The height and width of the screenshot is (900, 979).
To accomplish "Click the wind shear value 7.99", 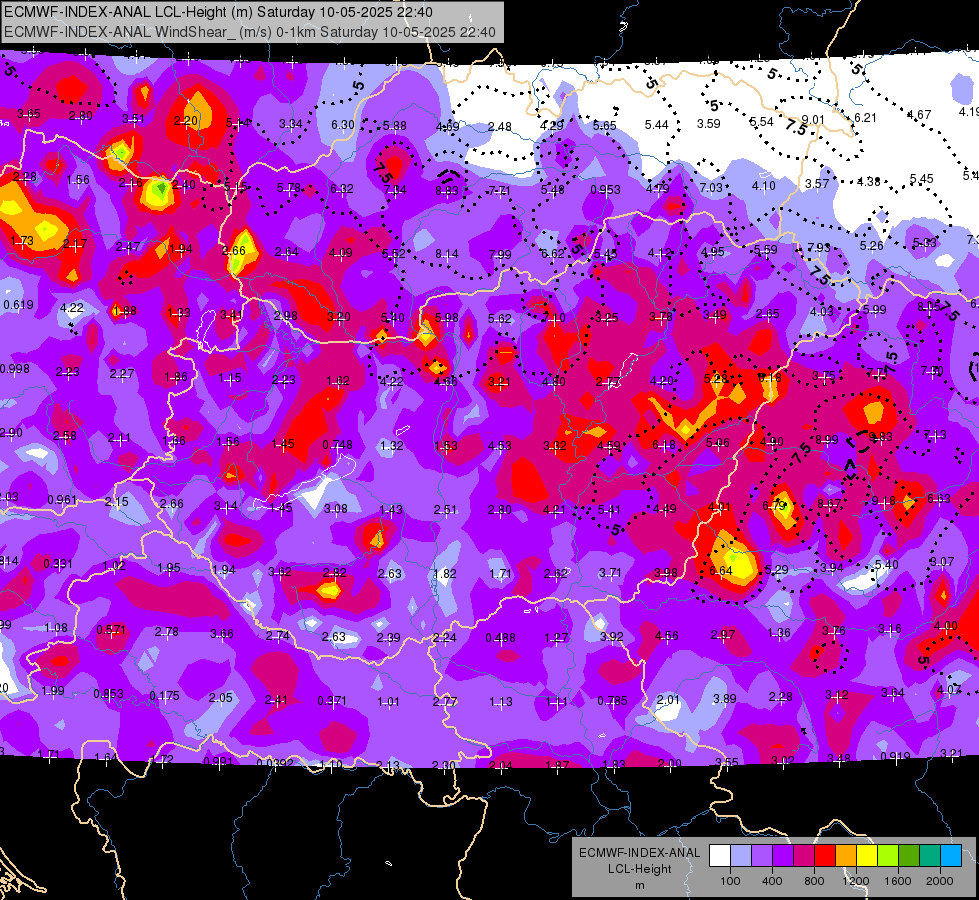I will 499,254.
